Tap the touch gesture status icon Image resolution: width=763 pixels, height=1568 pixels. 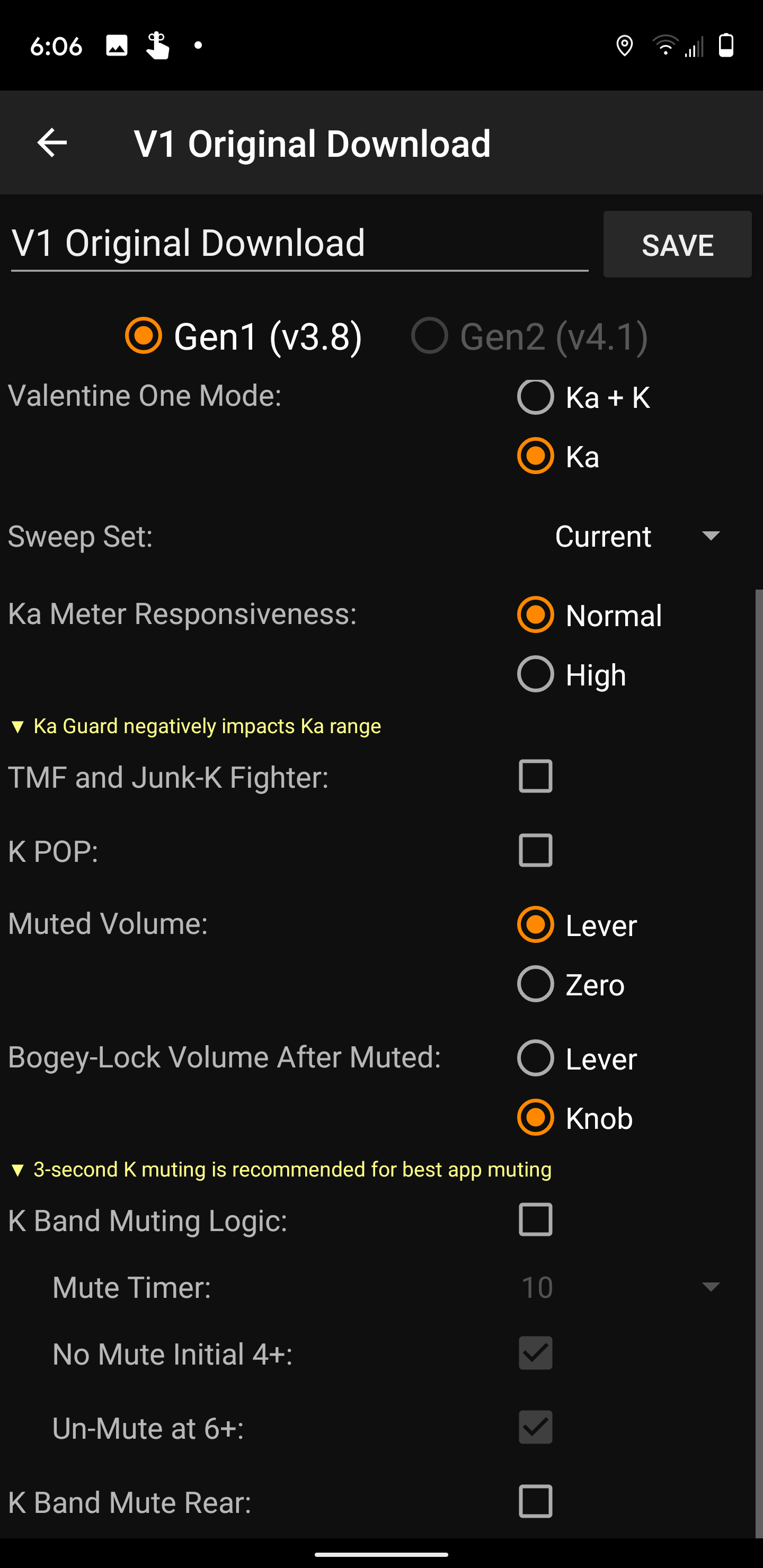click(157, 46)
